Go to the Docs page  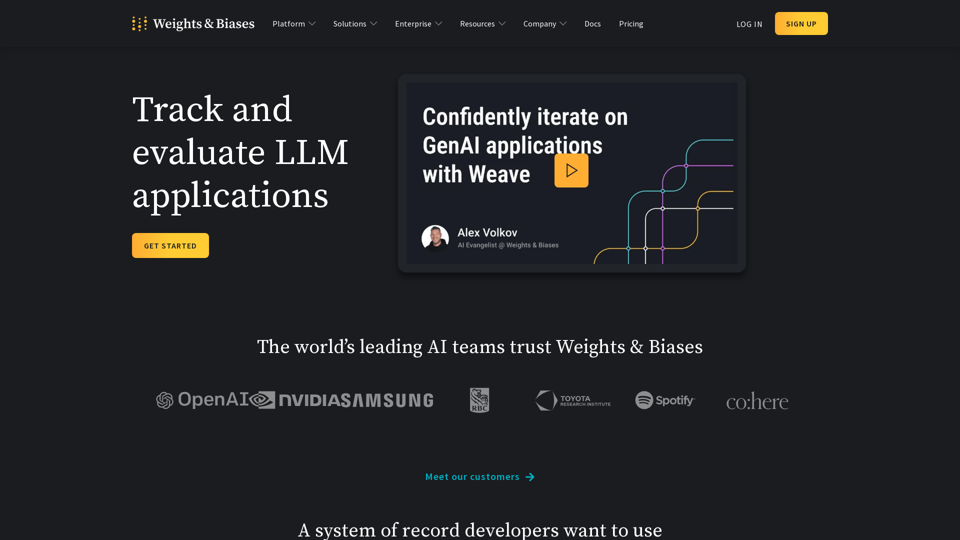[593, 24]
